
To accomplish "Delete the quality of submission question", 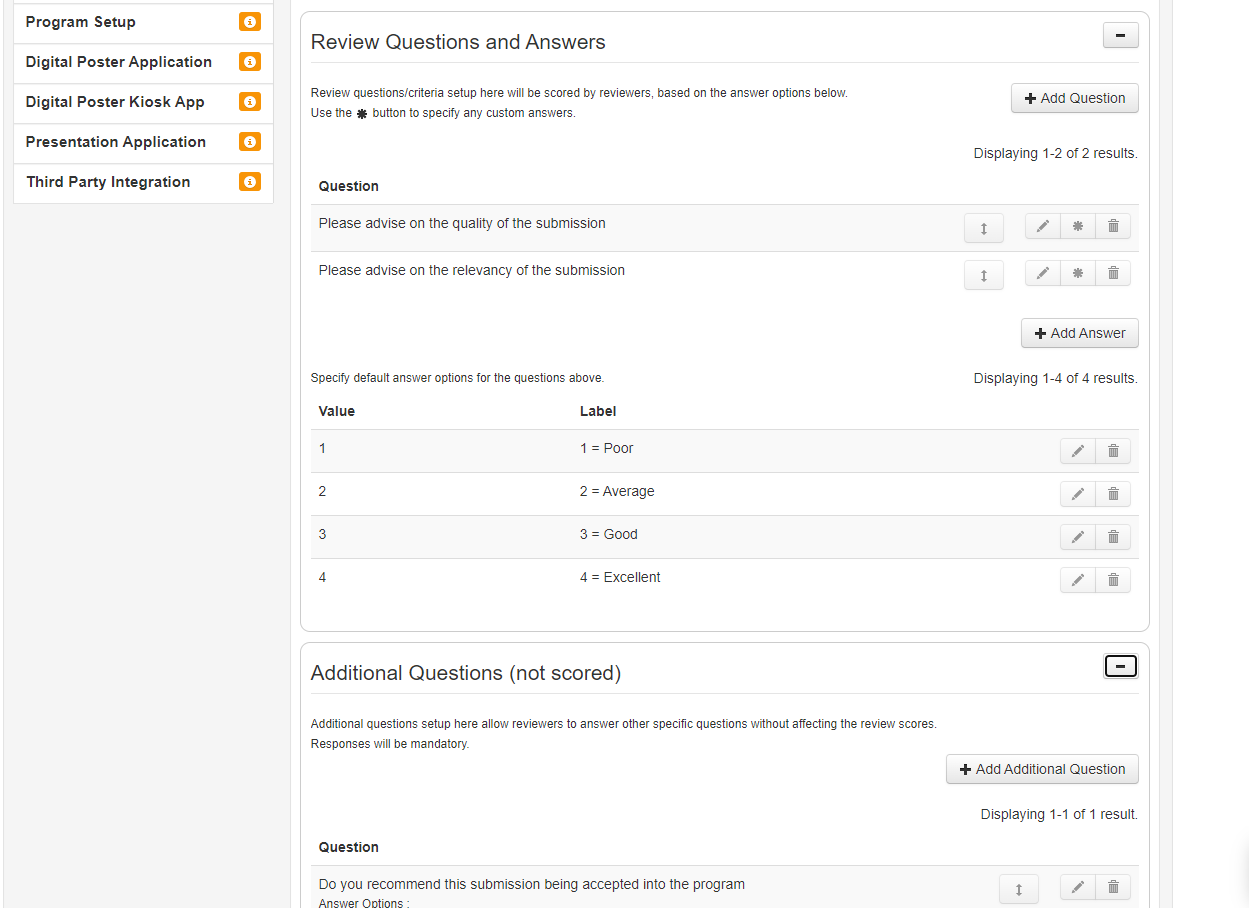I will (x=1113, y=226).
